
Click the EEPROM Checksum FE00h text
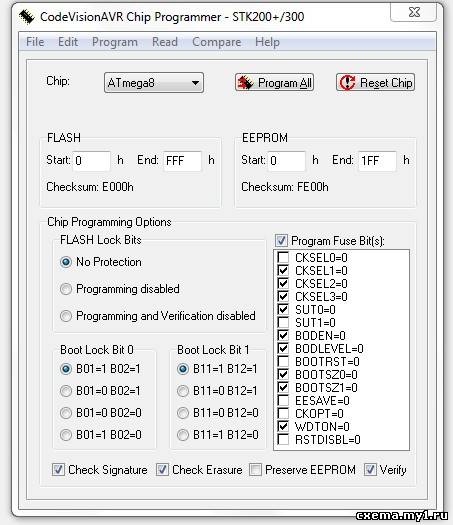tap(285, 186)
